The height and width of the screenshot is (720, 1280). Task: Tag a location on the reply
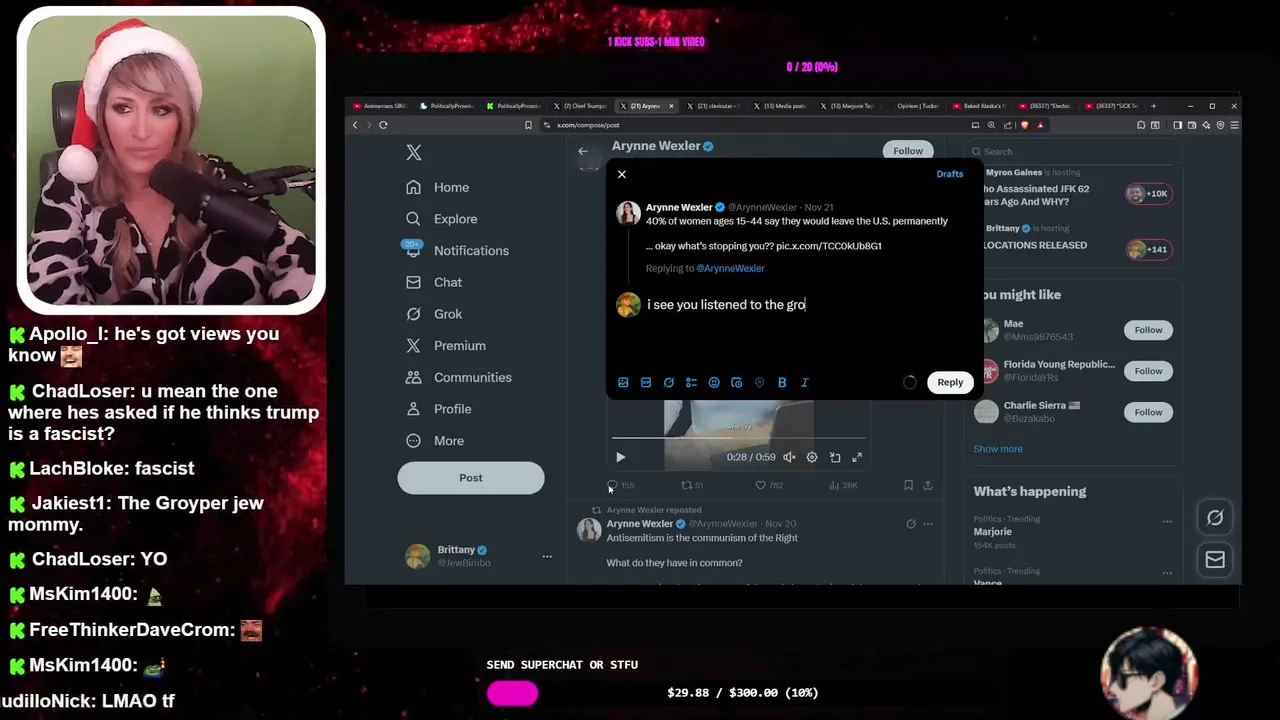(759, 382)
